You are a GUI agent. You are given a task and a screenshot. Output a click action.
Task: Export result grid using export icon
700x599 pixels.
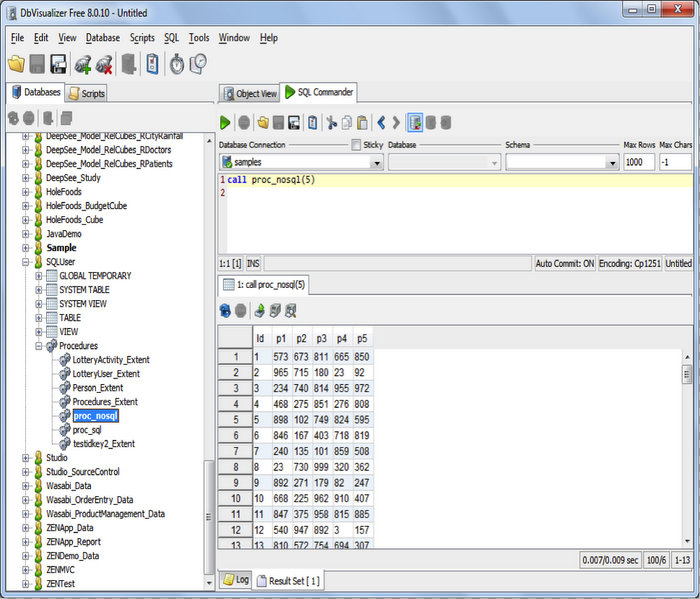pos(259,310)
